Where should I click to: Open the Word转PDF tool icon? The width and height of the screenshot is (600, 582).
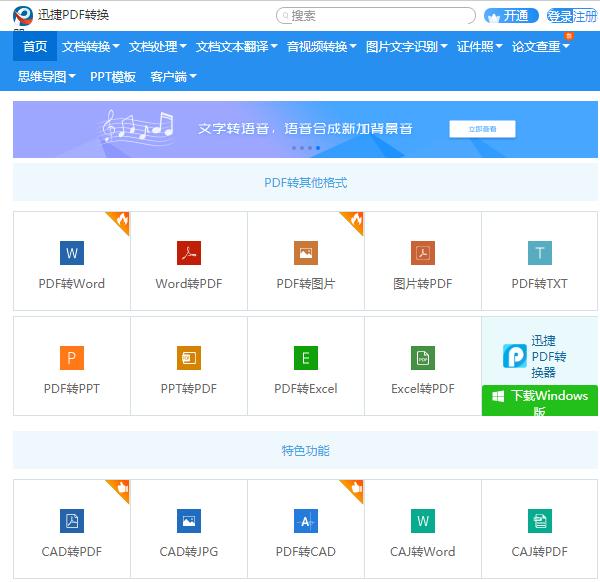189,253
